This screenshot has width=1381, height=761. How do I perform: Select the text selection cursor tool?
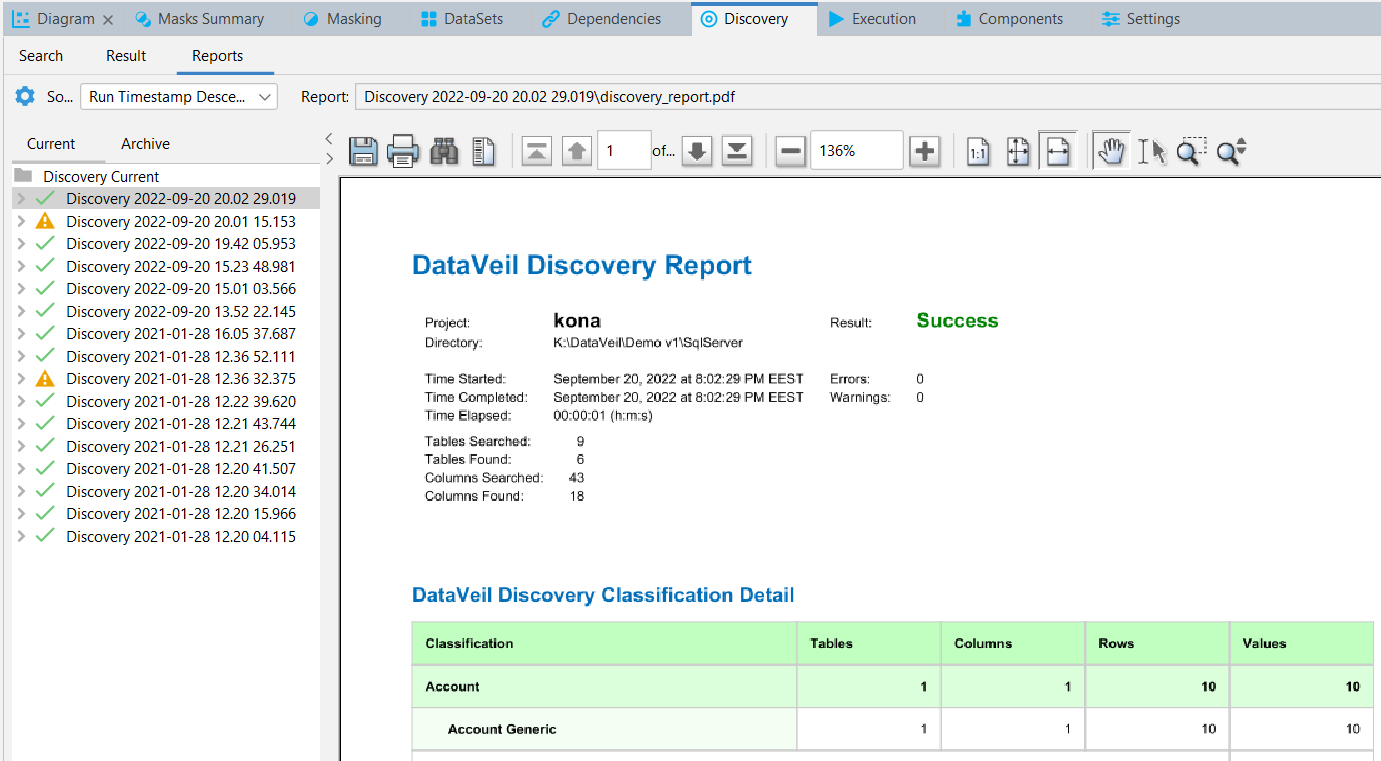[1152, 151]
